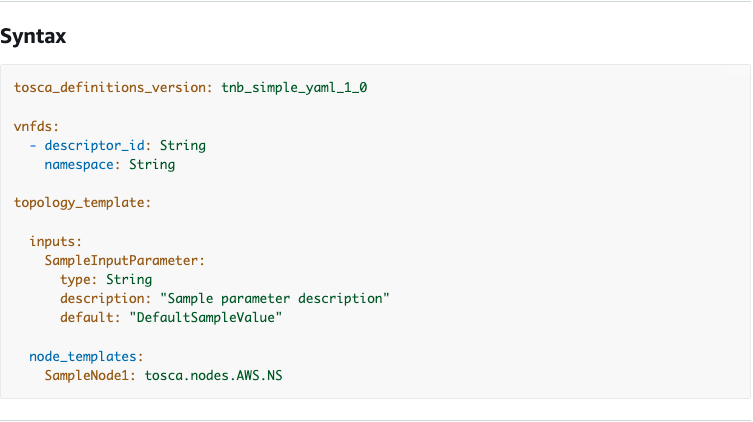Click the default key
Screen dimensions: 753x422
point(87,318)
